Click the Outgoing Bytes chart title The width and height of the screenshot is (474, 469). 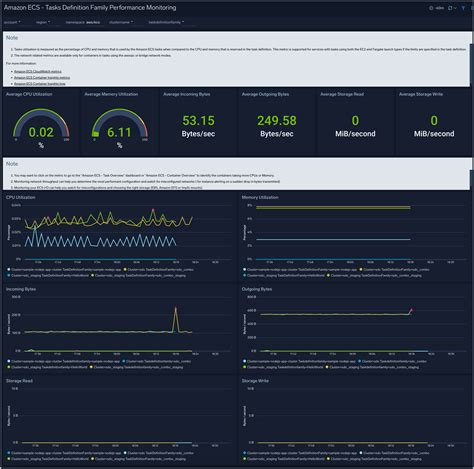[x=257, y=289]
